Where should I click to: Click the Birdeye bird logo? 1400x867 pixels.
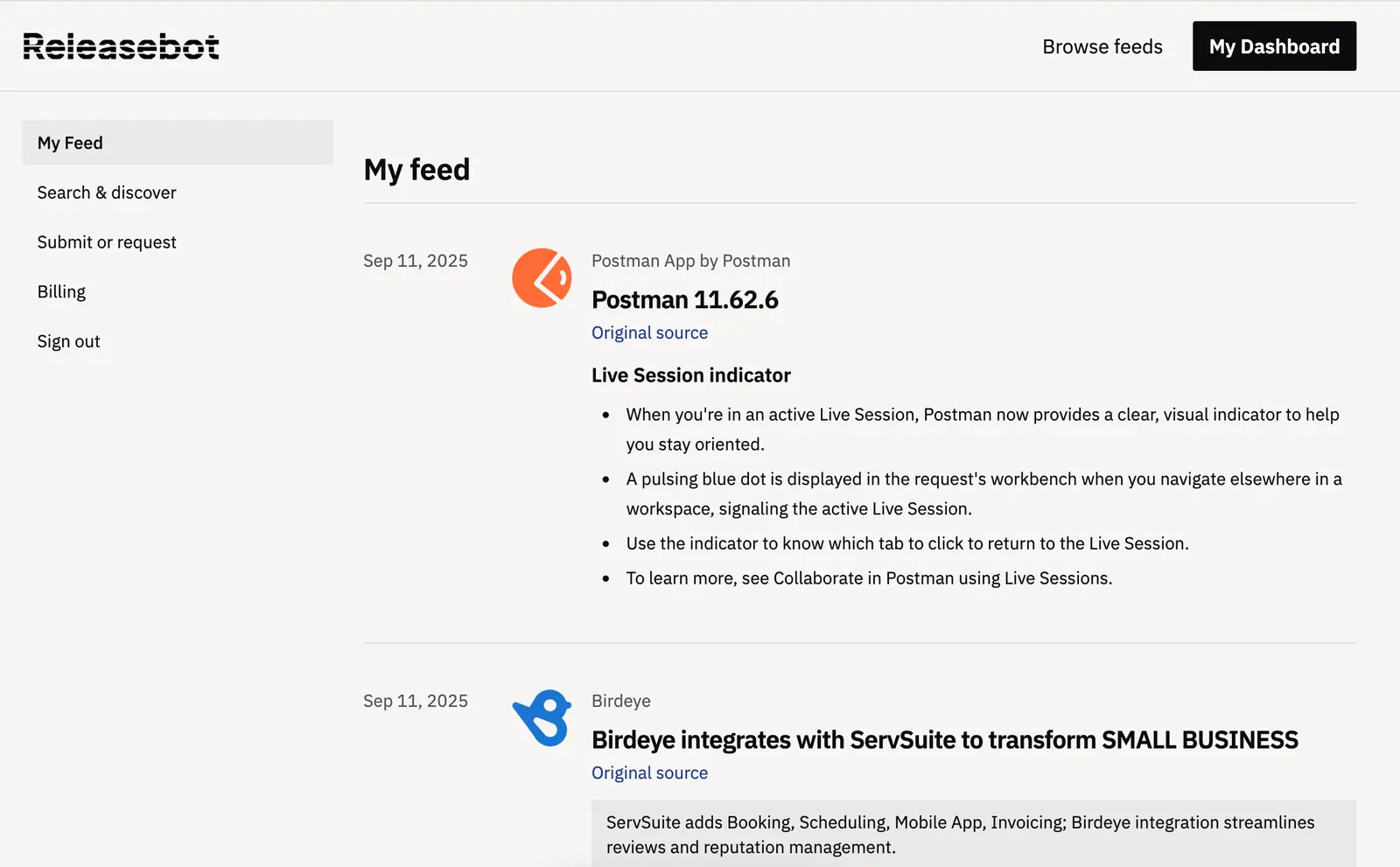[542, 717]
